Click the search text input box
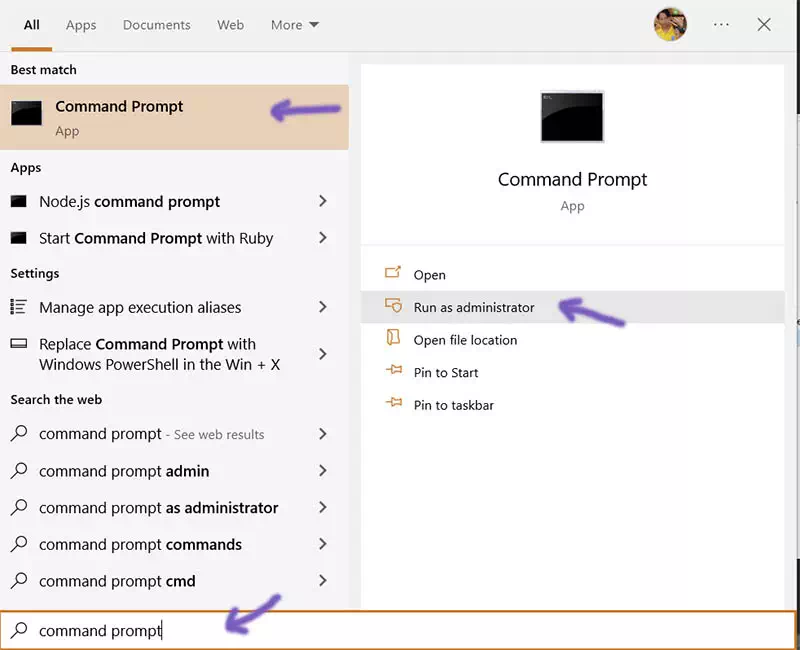This screenshot has height=650, width=800. (x=400, y=631)
